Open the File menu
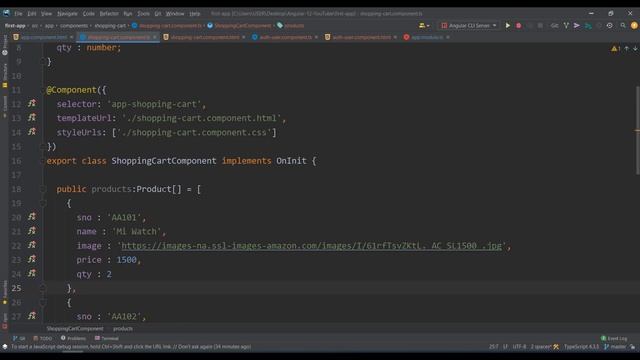This screenshot has height=360, width=640. pyautogui.click(x=18, y=13)
